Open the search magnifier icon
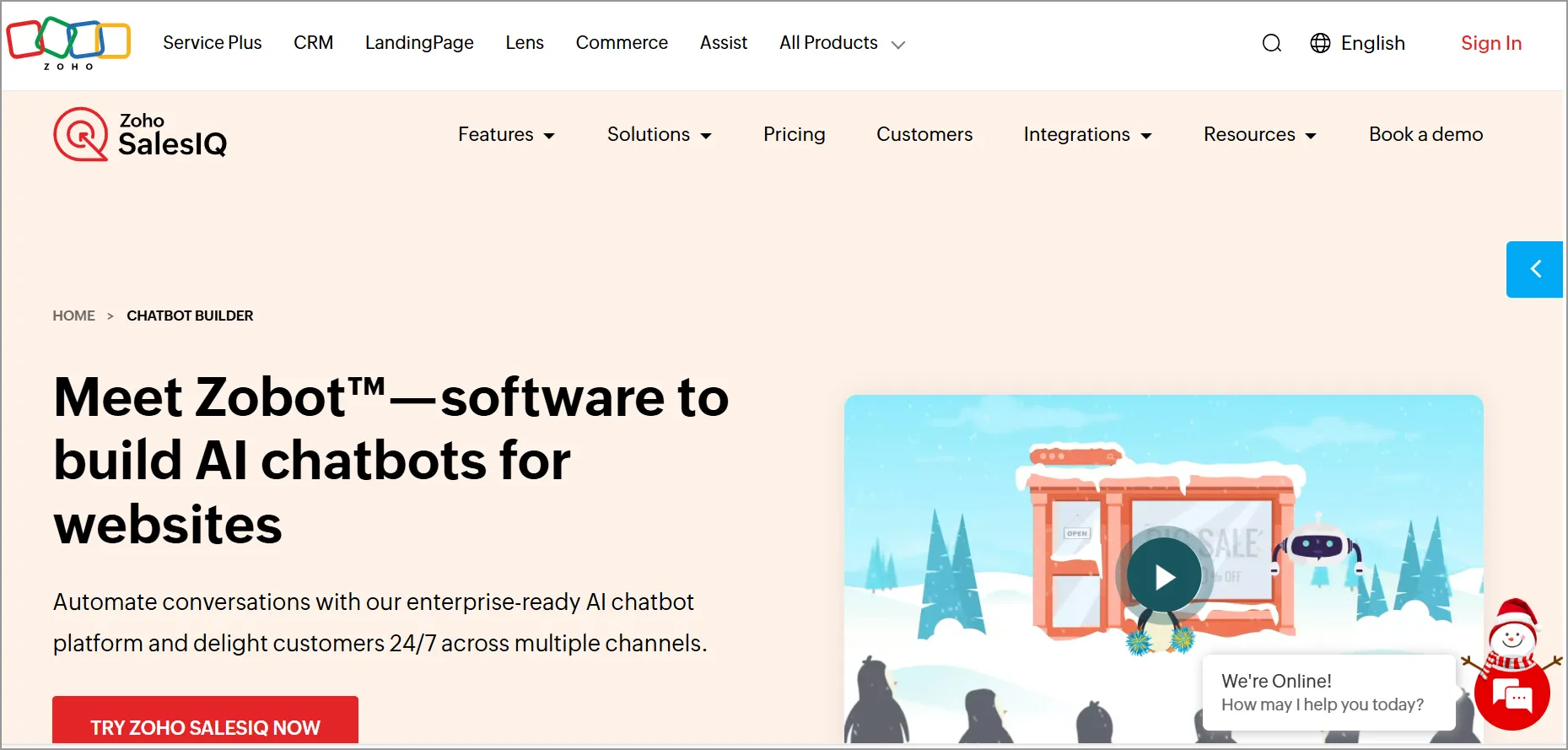 (1272, 43)
